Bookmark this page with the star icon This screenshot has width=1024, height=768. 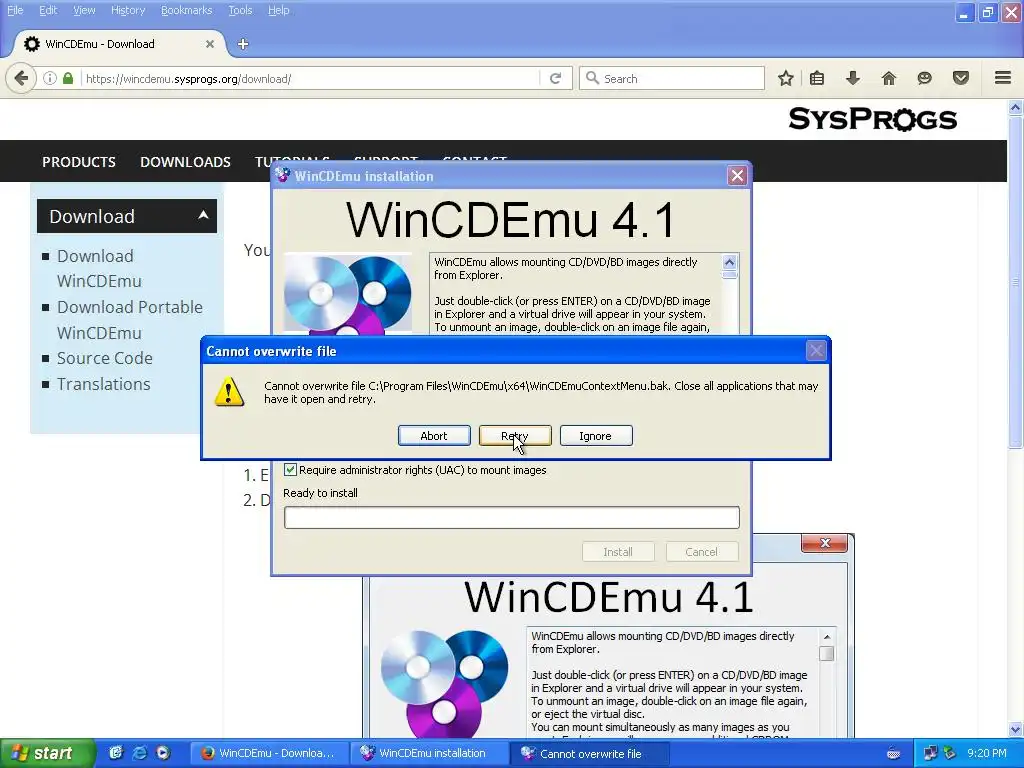click(786, 78)
